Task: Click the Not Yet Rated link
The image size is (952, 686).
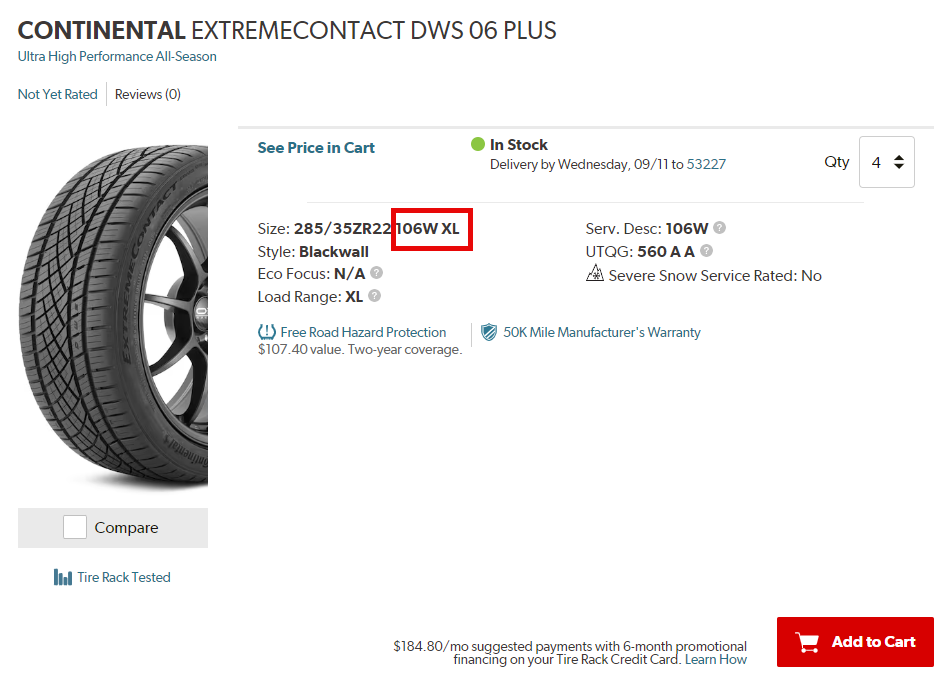Action: tap(57, 93)
